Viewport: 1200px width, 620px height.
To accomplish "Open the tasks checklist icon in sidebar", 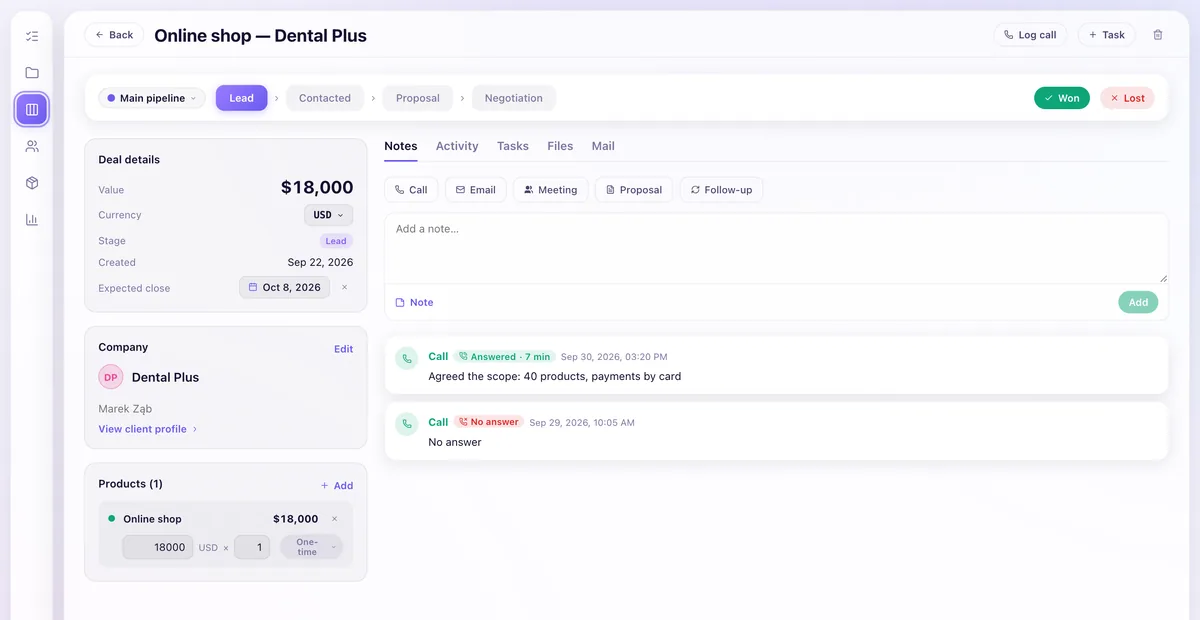I will [32, 36].
